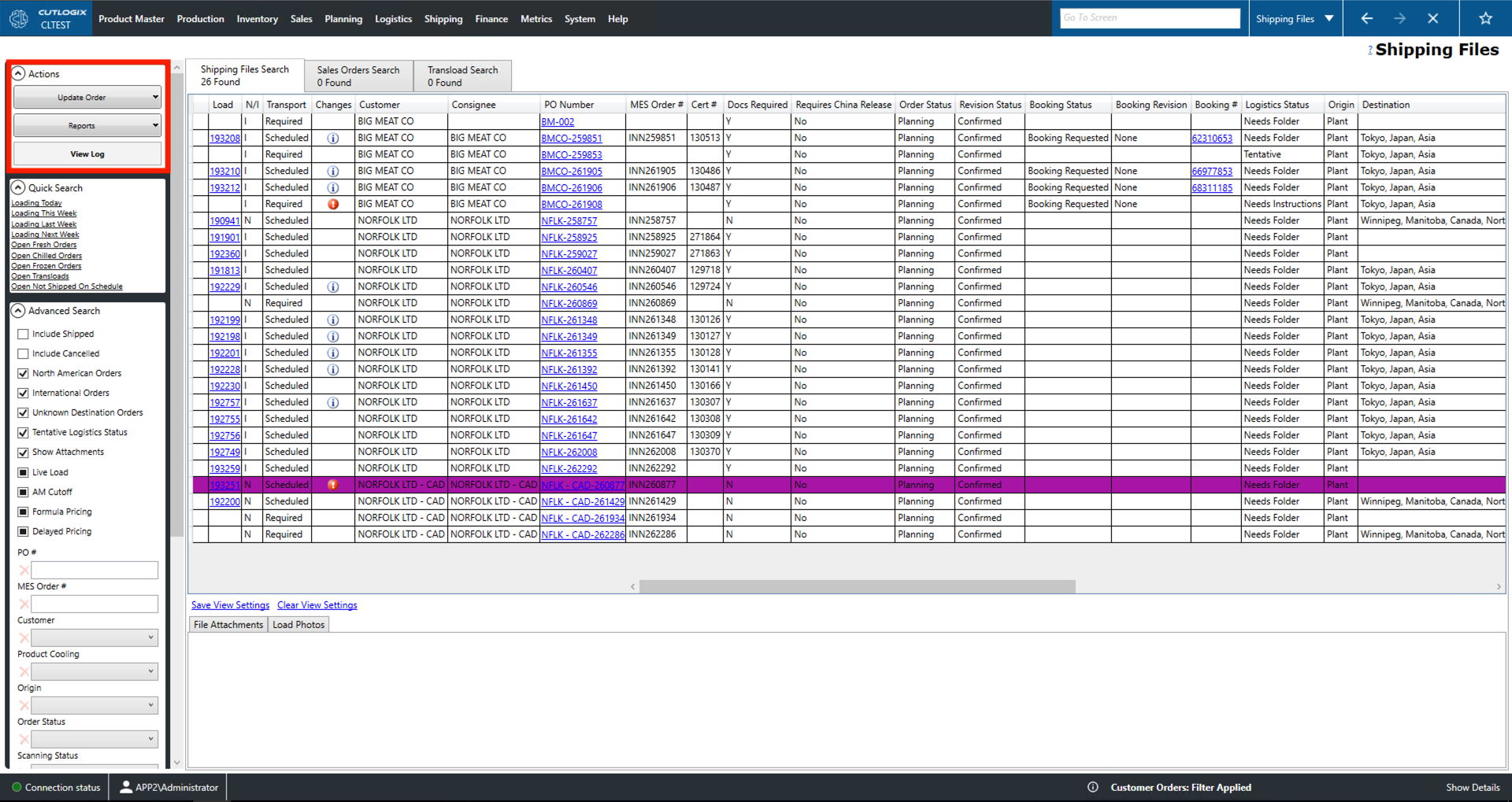Click the grid horizontal scrollbar thumb

857,586
